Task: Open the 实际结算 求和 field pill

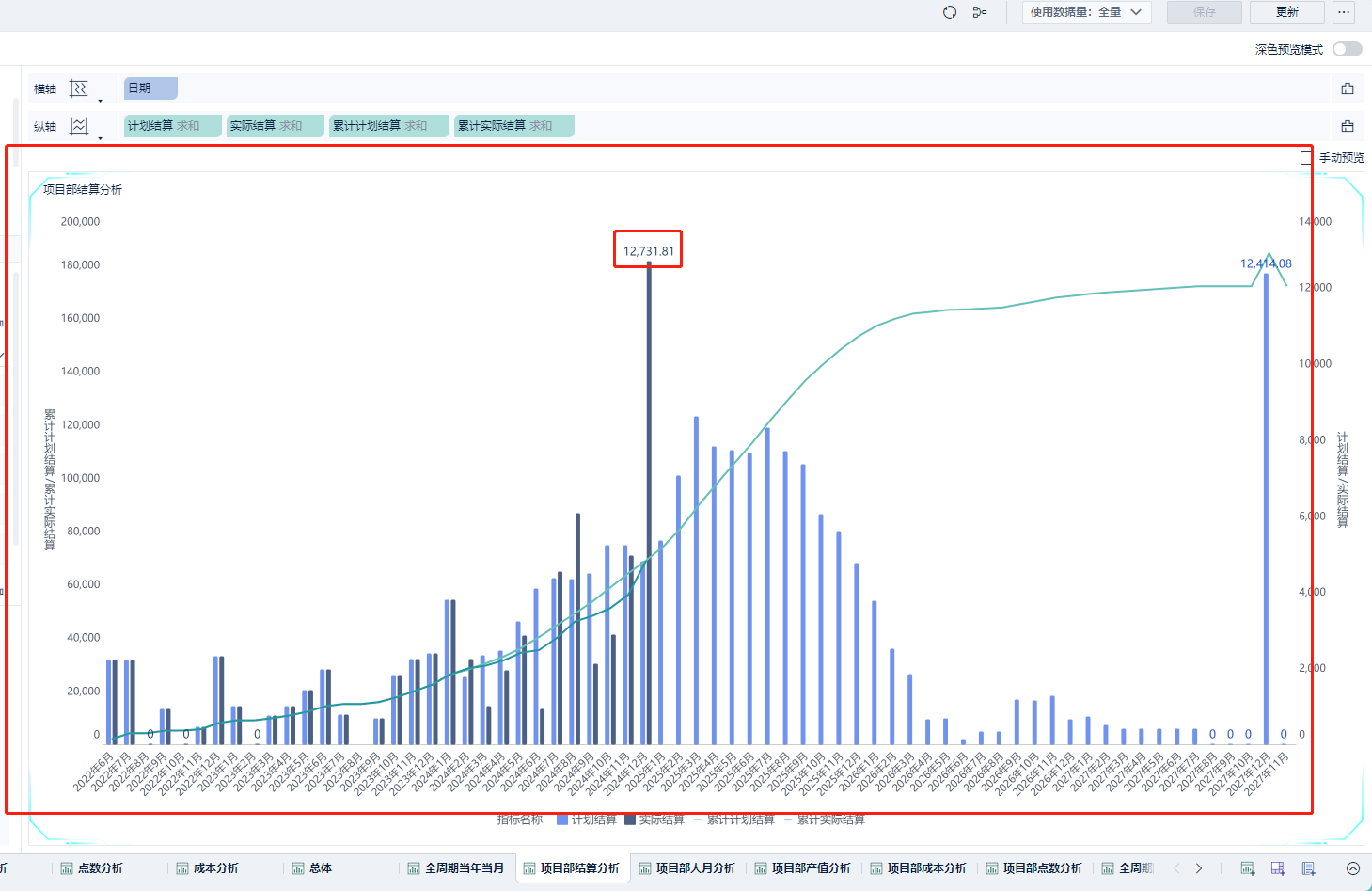Action: click(x=276, y=126)
